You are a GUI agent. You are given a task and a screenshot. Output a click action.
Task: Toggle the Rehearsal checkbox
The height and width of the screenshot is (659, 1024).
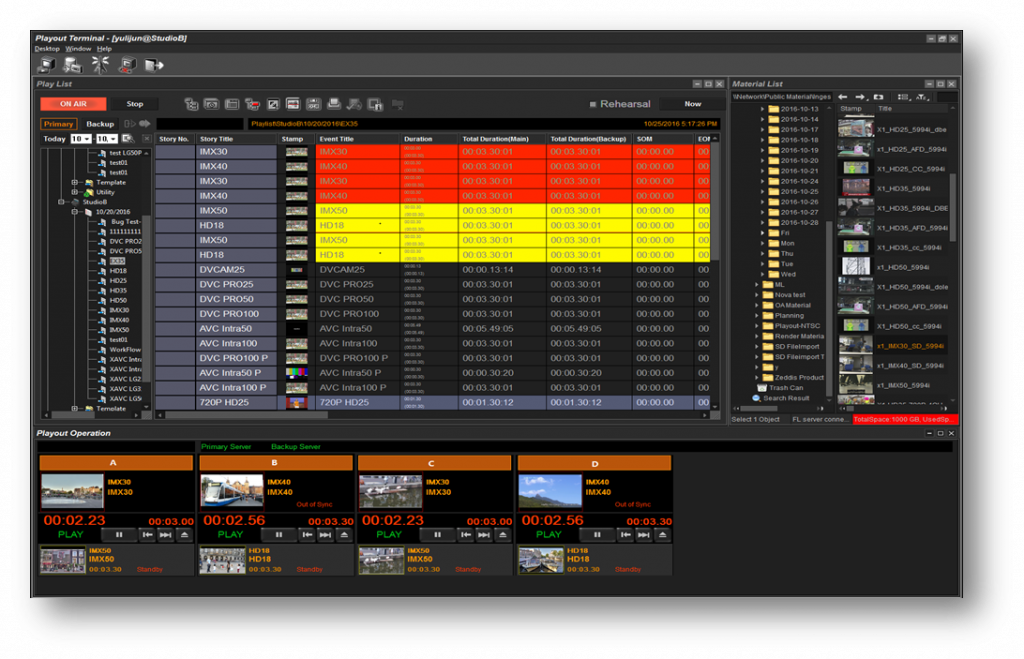pos(593,104)
